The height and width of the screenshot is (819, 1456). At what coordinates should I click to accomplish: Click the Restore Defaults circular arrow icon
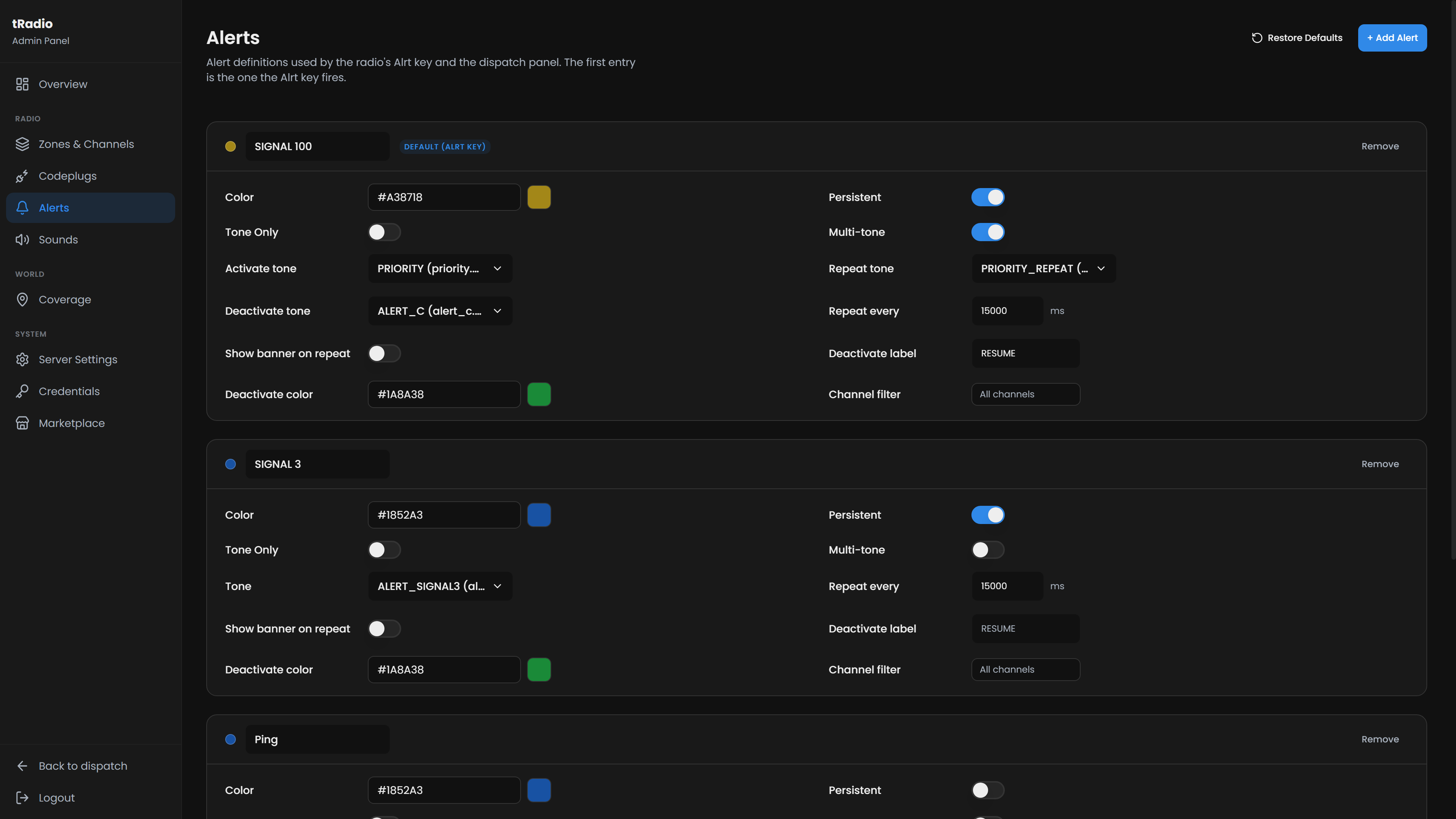coord(1257,38)
